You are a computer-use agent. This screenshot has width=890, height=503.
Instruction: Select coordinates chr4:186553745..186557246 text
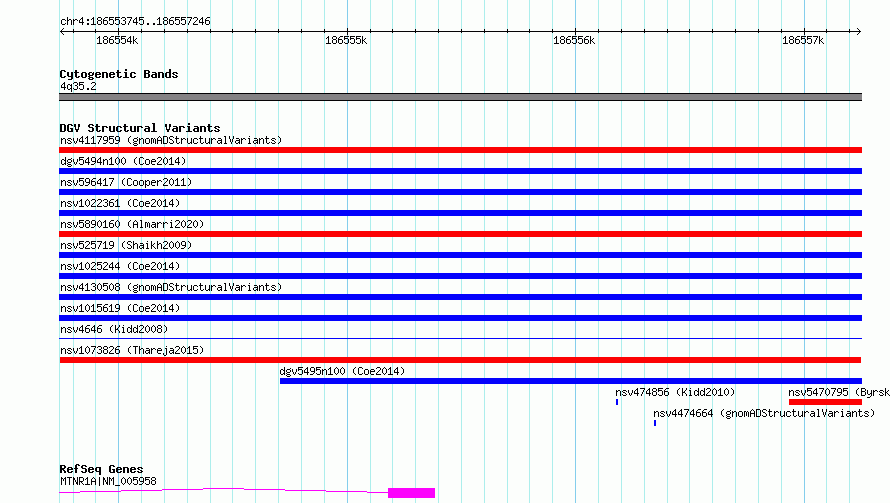pos(135,21)
